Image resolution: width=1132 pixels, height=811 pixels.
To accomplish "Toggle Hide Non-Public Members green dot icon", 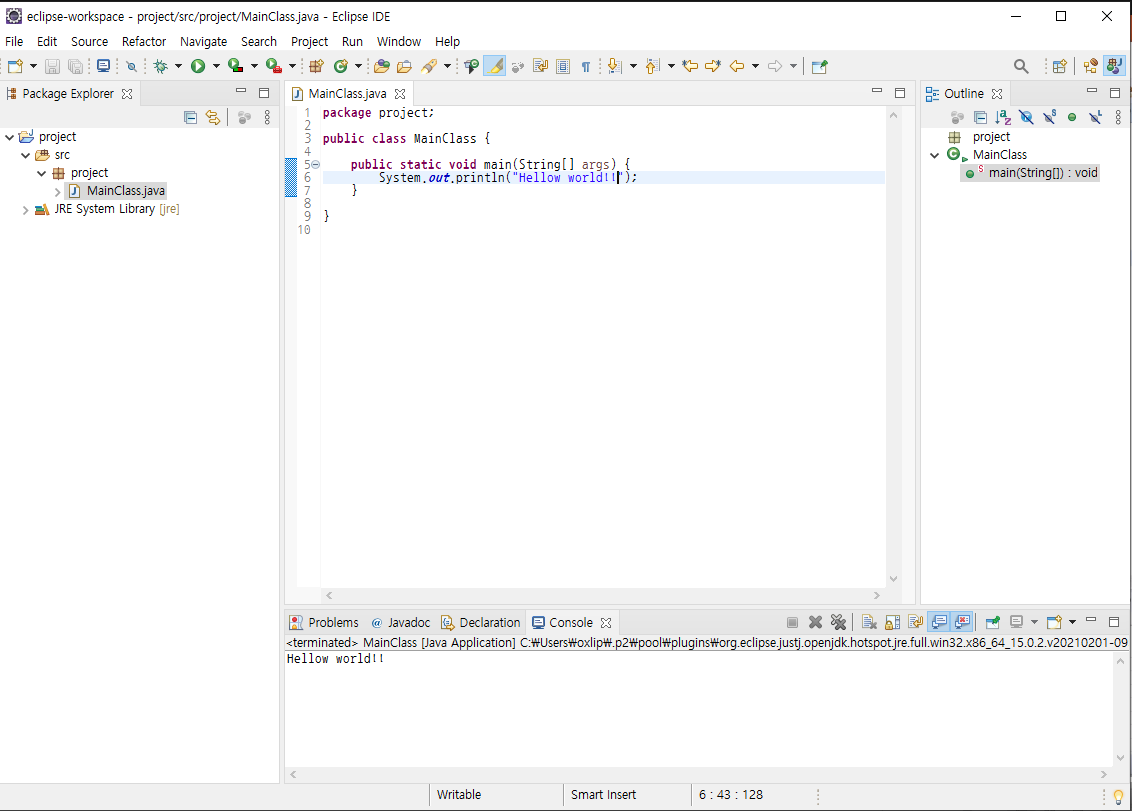I will coord(1072,117).
